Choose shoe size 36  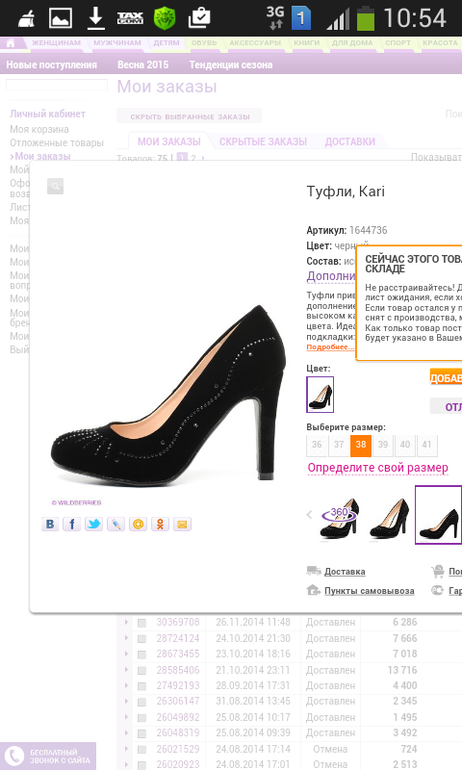317,445
